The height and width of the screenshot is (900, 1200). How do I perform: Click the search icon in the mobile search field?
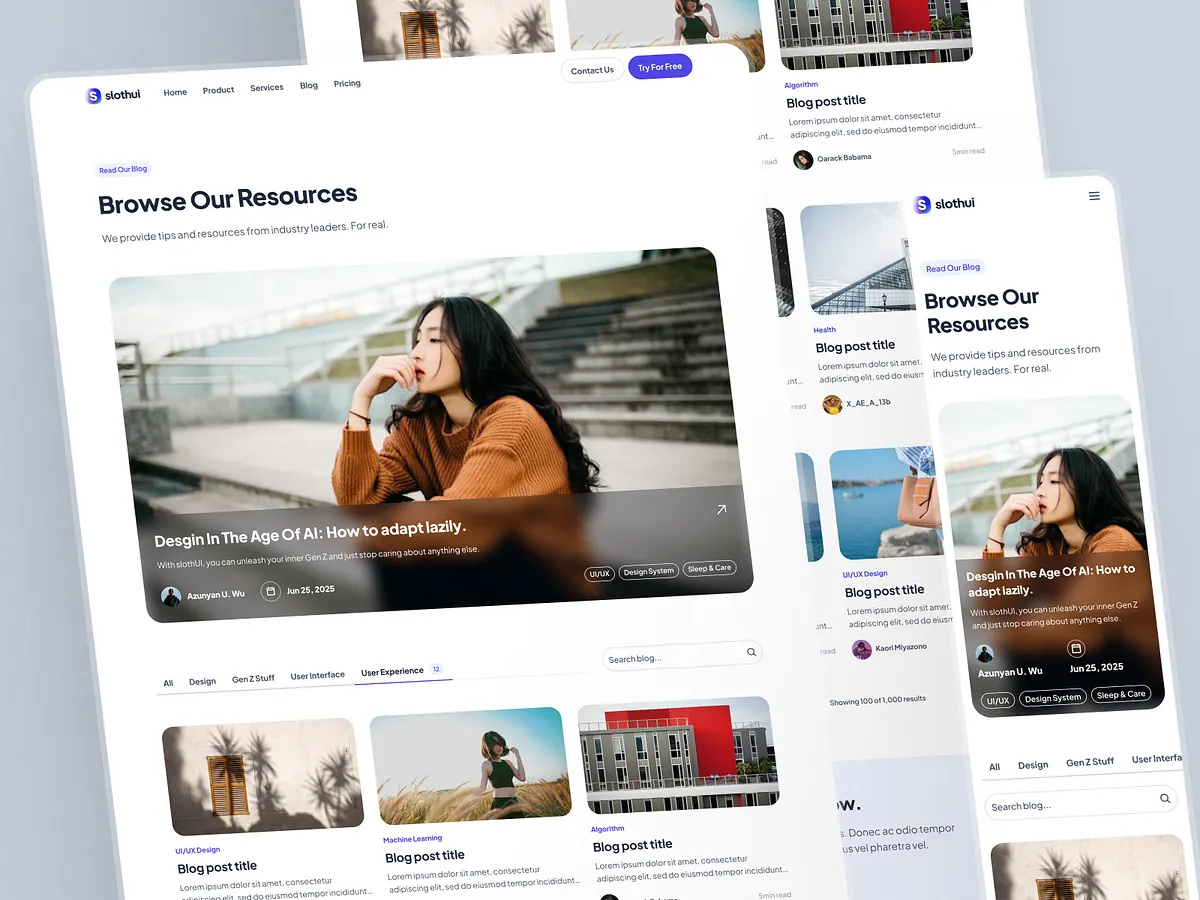pyautogui.click(x=1165, y=798)
